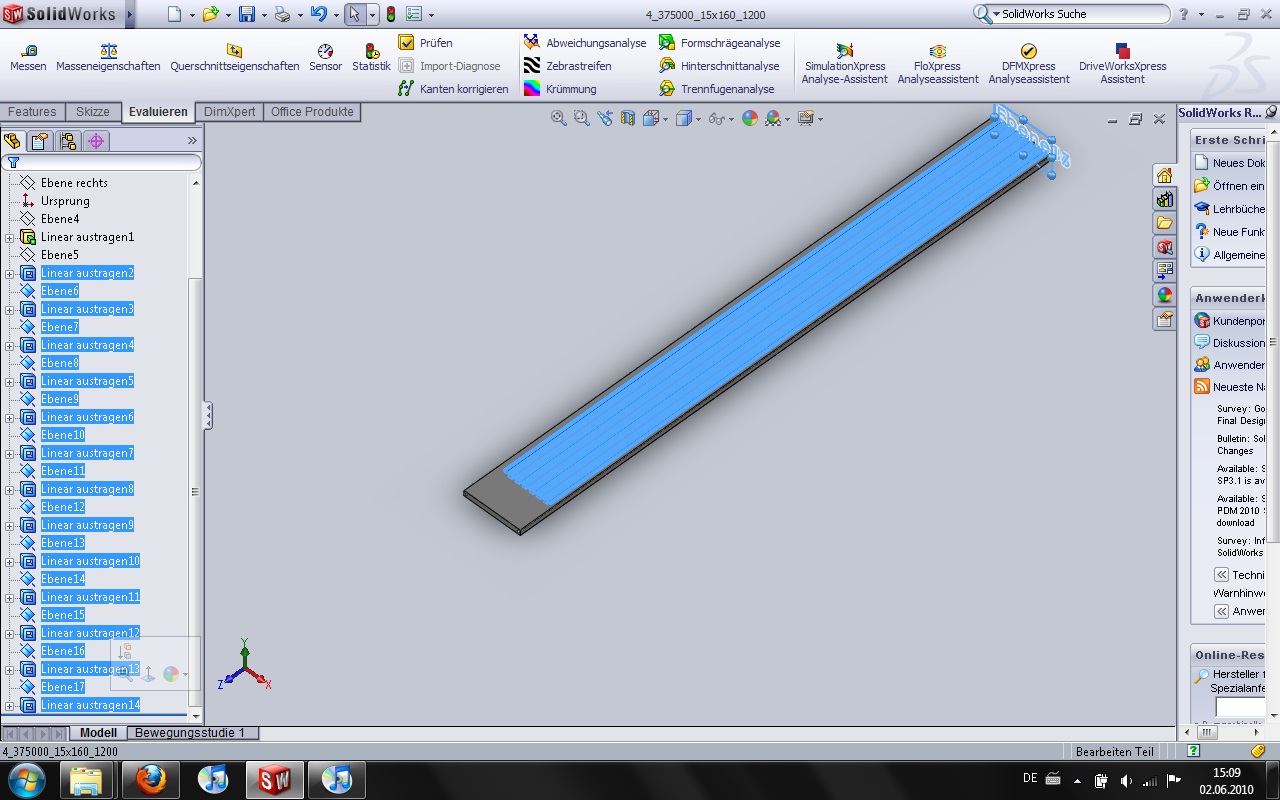Open Windows Explorer from the taskbar
Viewport: 1280px width, 800px height.
pos(88,779)
